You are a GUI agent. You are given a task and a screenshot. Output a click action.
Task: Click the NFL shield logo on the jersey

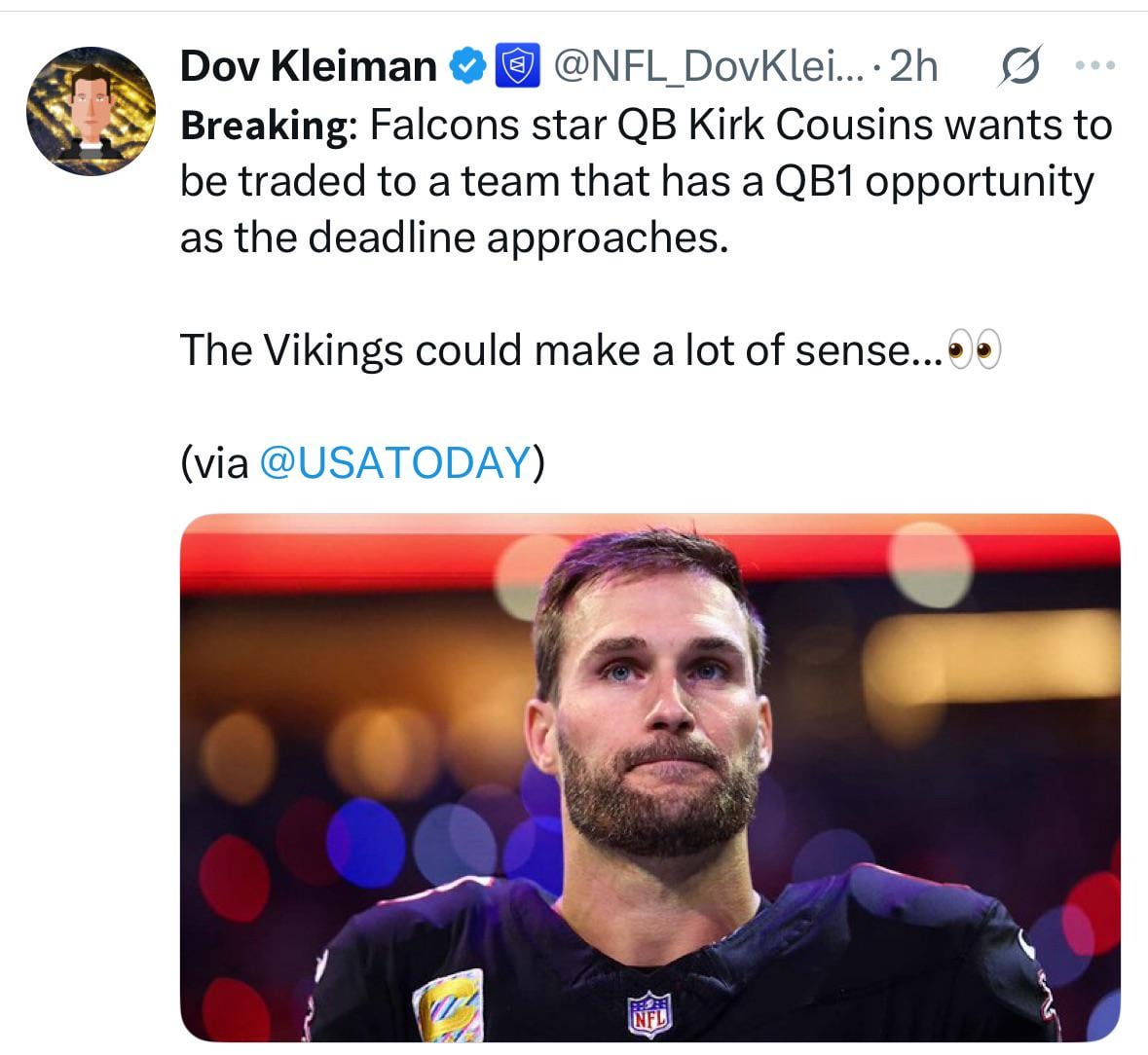click(x=649, y=1015)
